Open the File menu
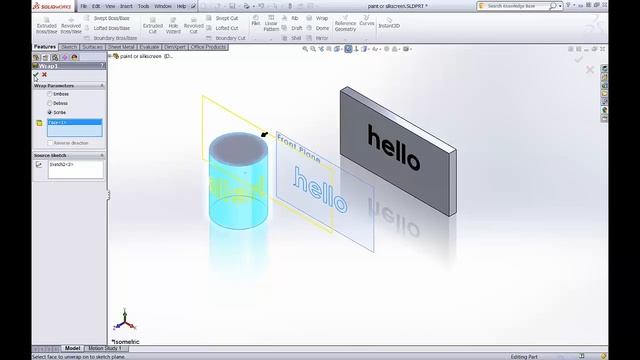 coord(83,6)
